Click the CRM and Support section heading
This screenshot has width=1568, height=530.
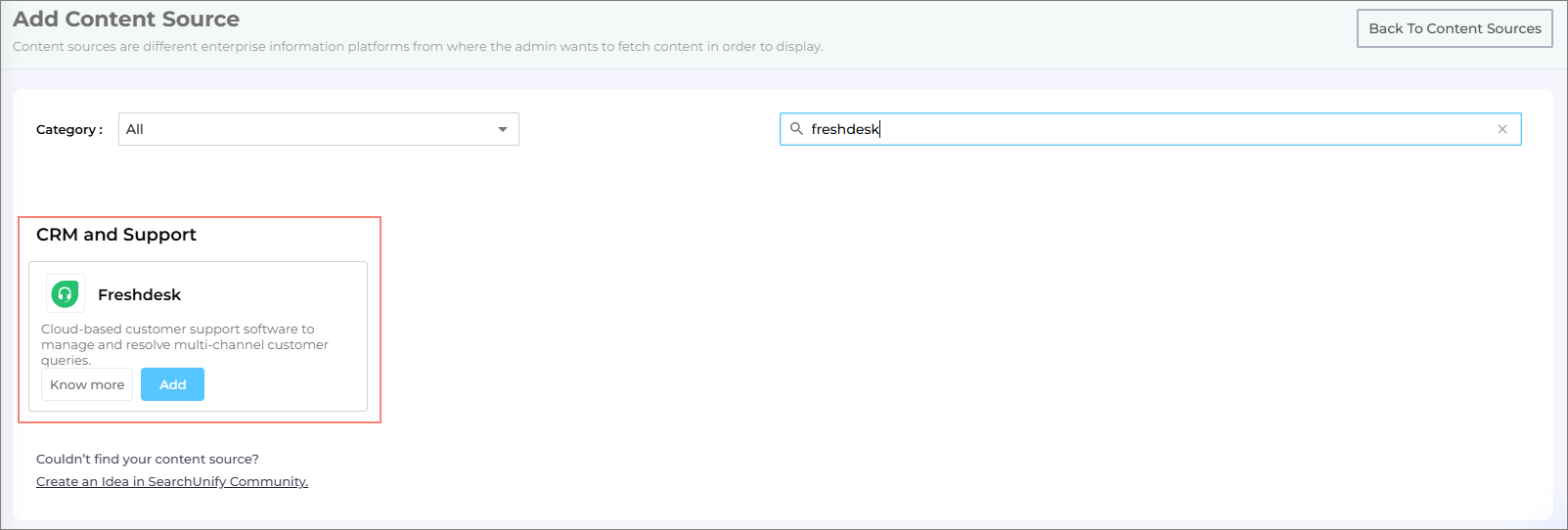(x=116, y=235)
